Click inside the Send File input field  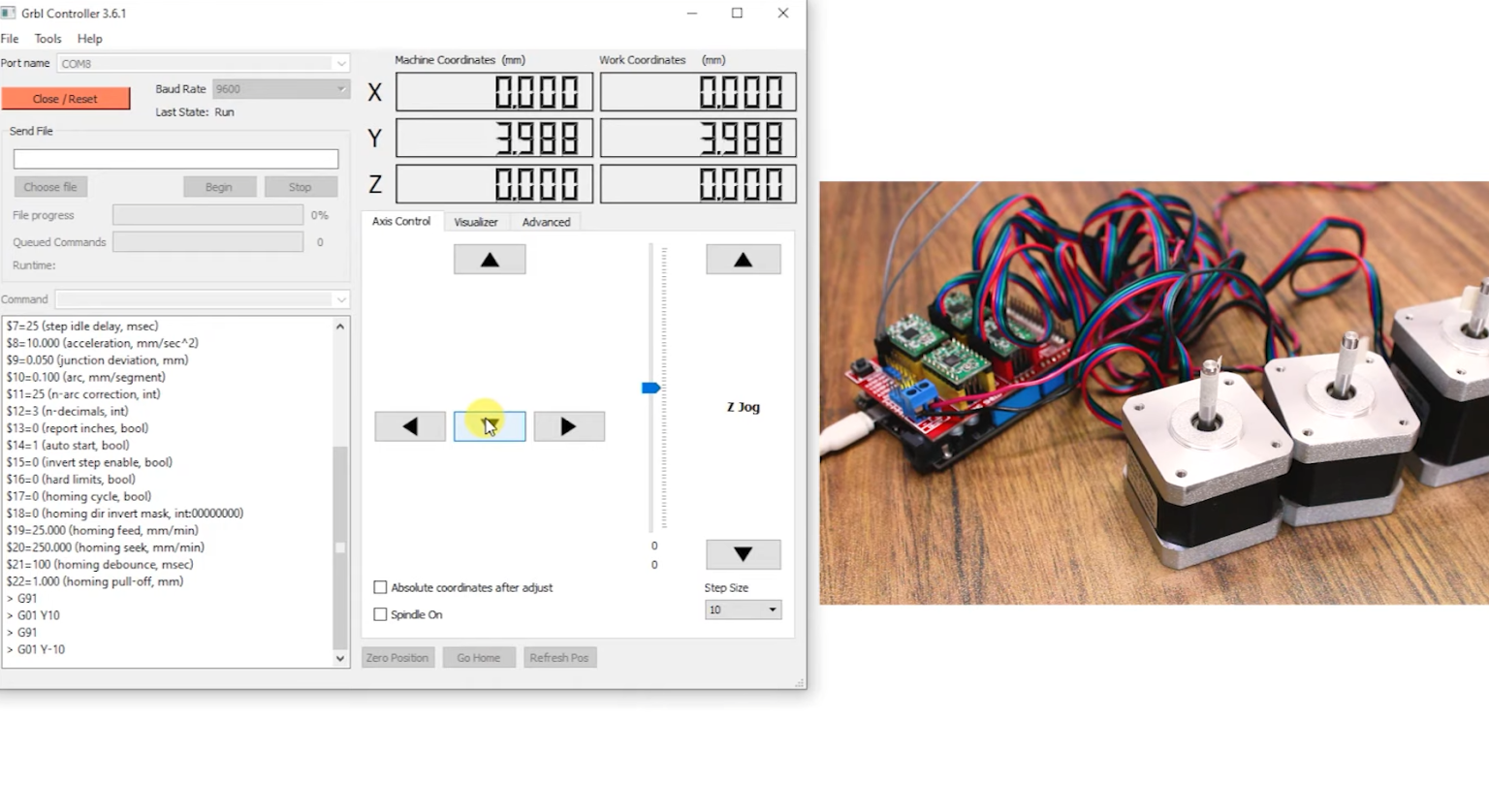coord(174,158)
